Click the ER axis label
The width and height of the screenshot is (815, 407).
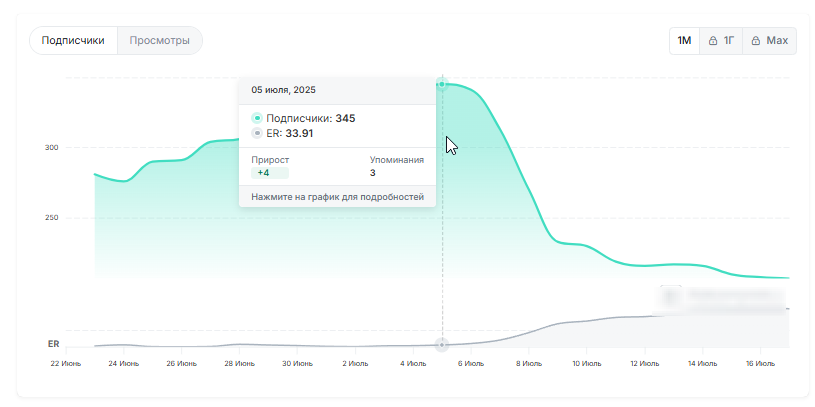click(54, 343)
